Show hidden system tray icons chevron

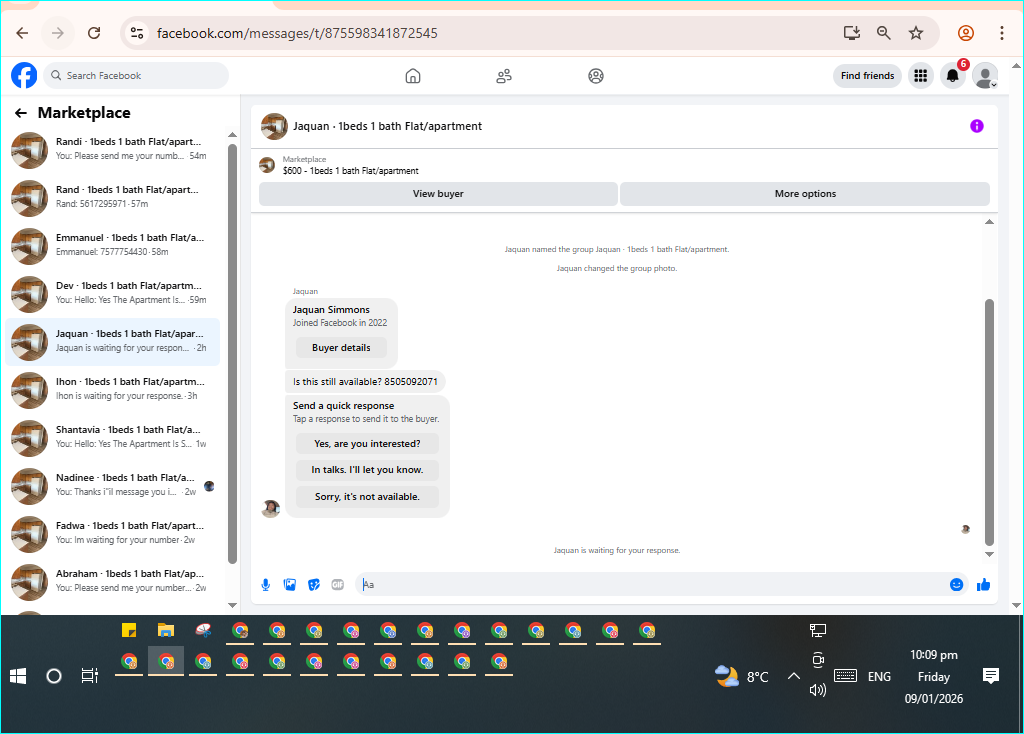click(793, 677)
